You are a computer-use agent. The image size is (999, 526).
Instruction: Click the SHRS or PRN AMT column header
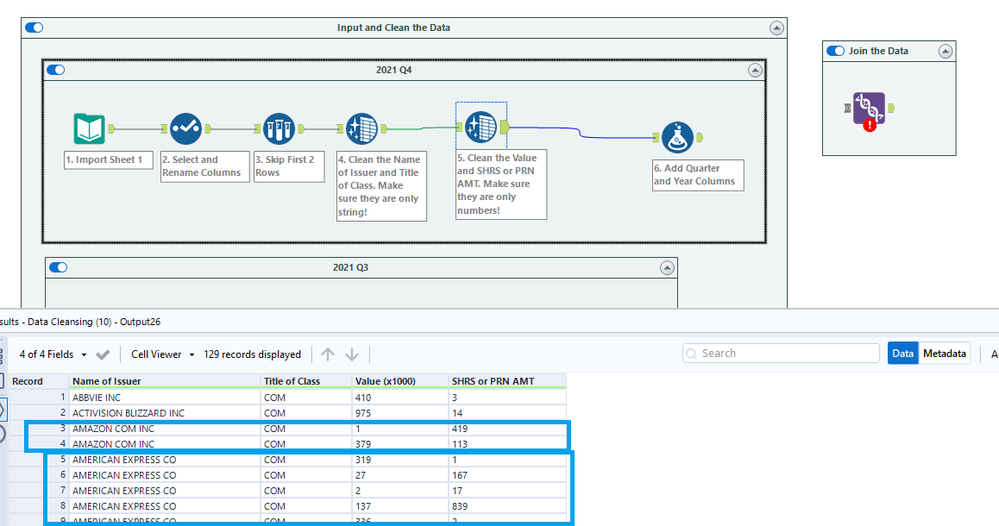click(507, 381)
